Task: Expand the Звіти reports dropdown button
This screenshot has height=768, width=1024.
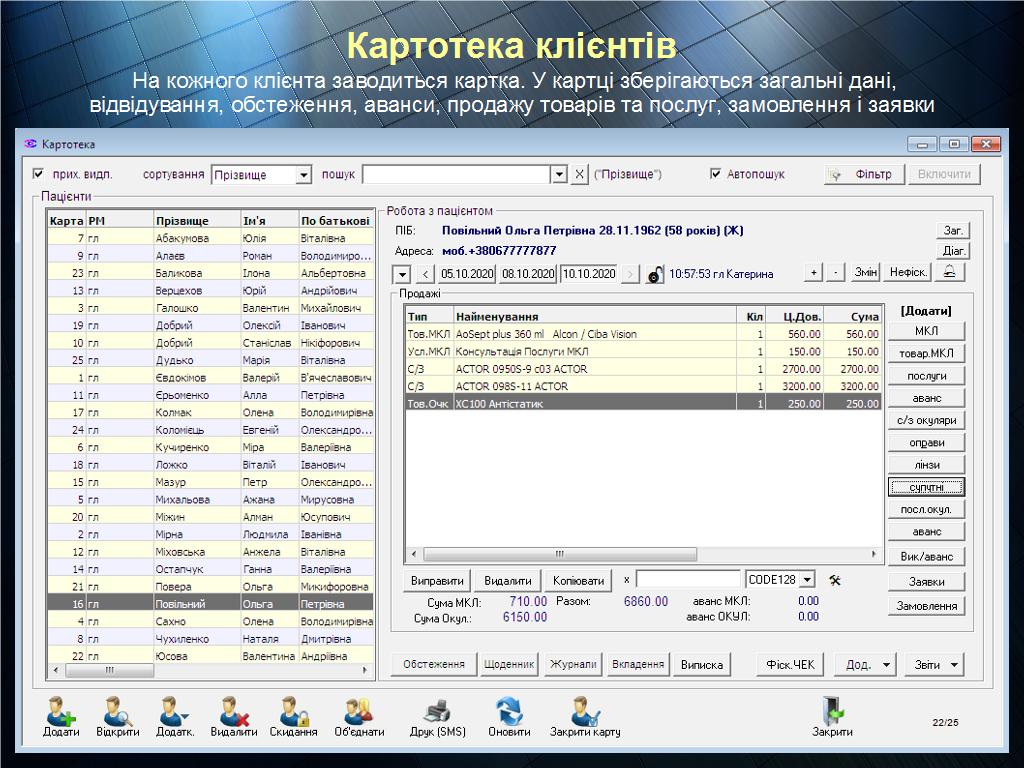Action: coord(935,665)
